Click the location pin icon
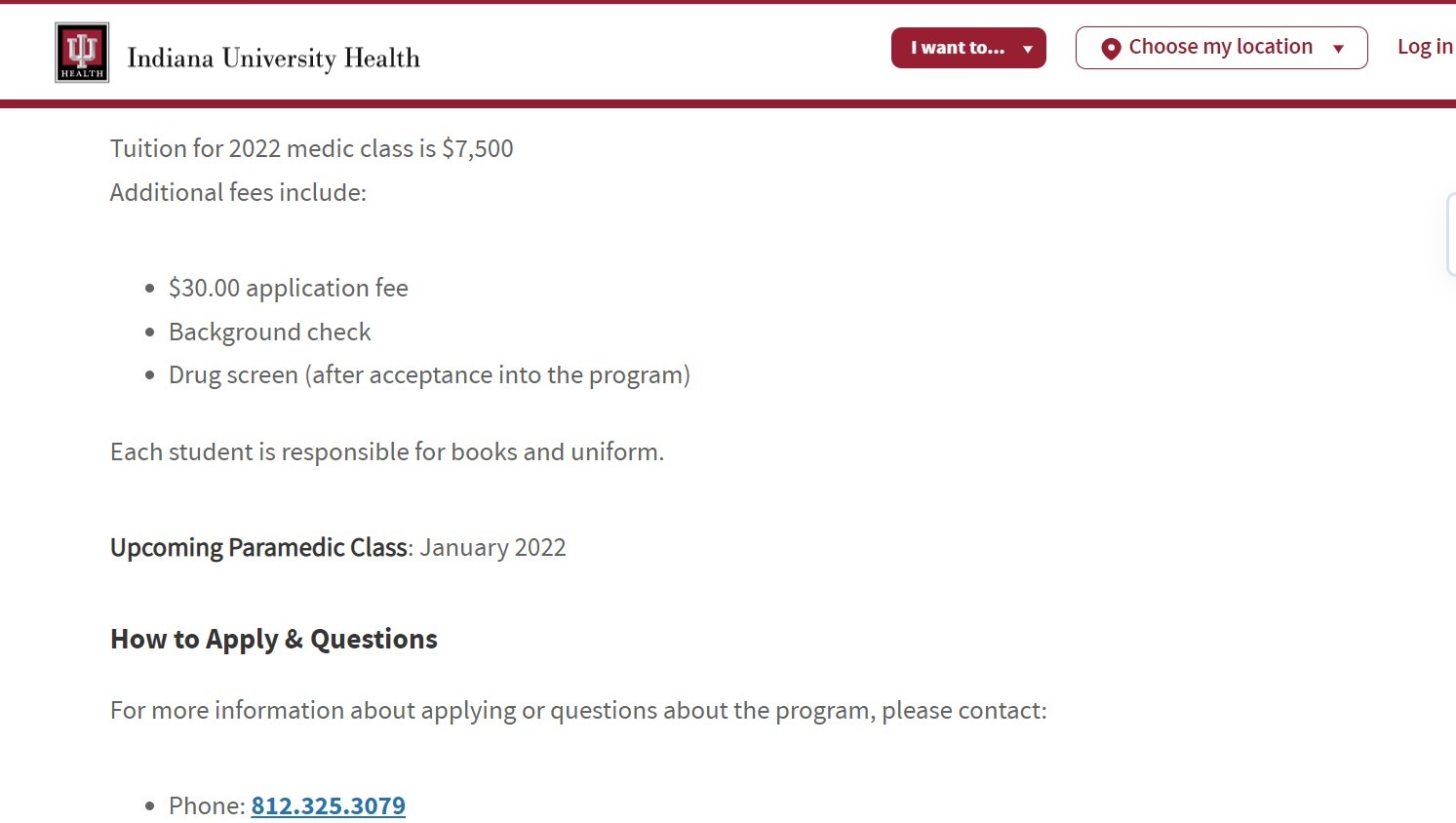Screen dimensions: 1456x823 [1110, 49]
